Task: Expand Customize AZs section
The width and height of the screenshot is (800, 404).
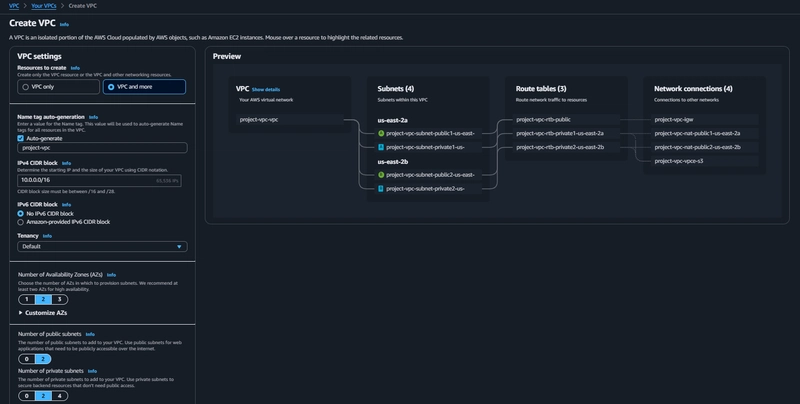Action: [x=43, y=313]
